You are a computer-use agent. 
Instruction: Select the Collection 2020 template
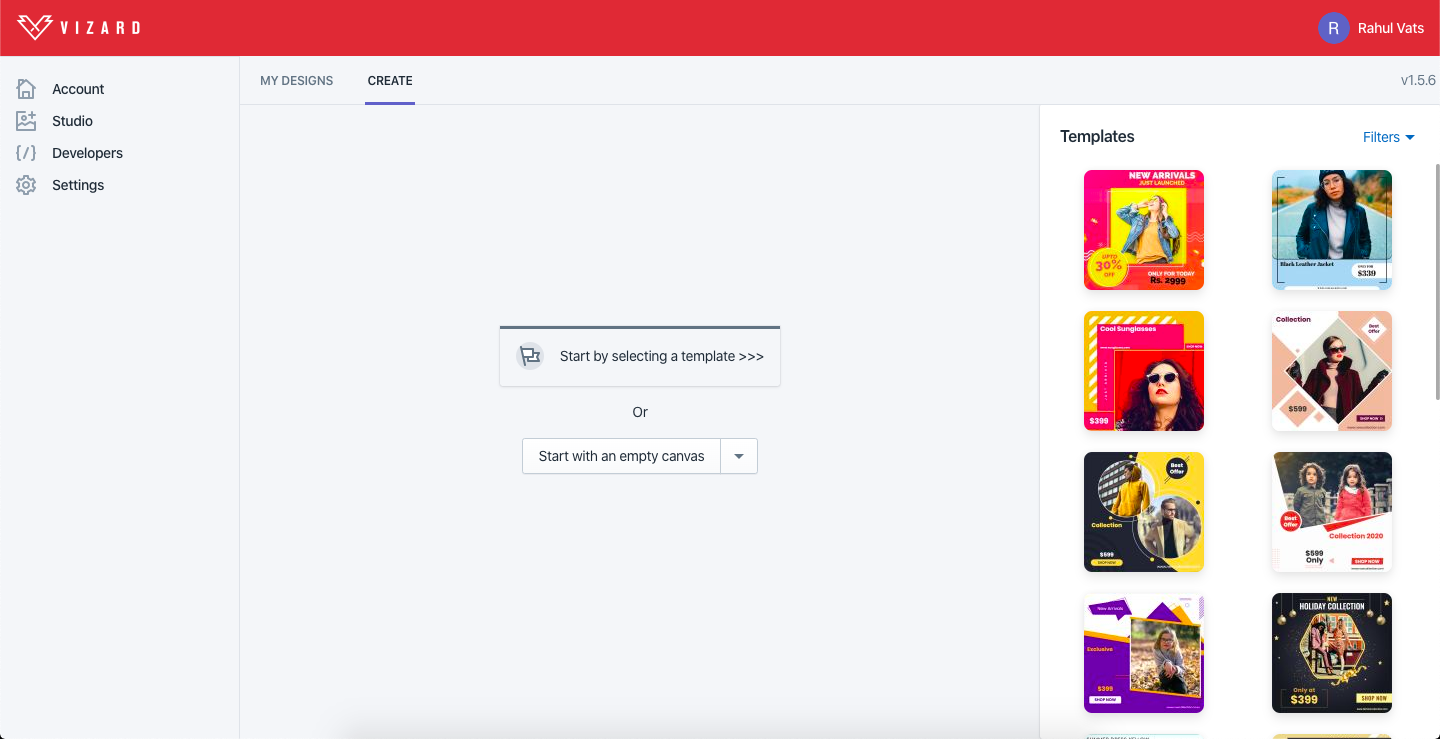pos(1332,512)
